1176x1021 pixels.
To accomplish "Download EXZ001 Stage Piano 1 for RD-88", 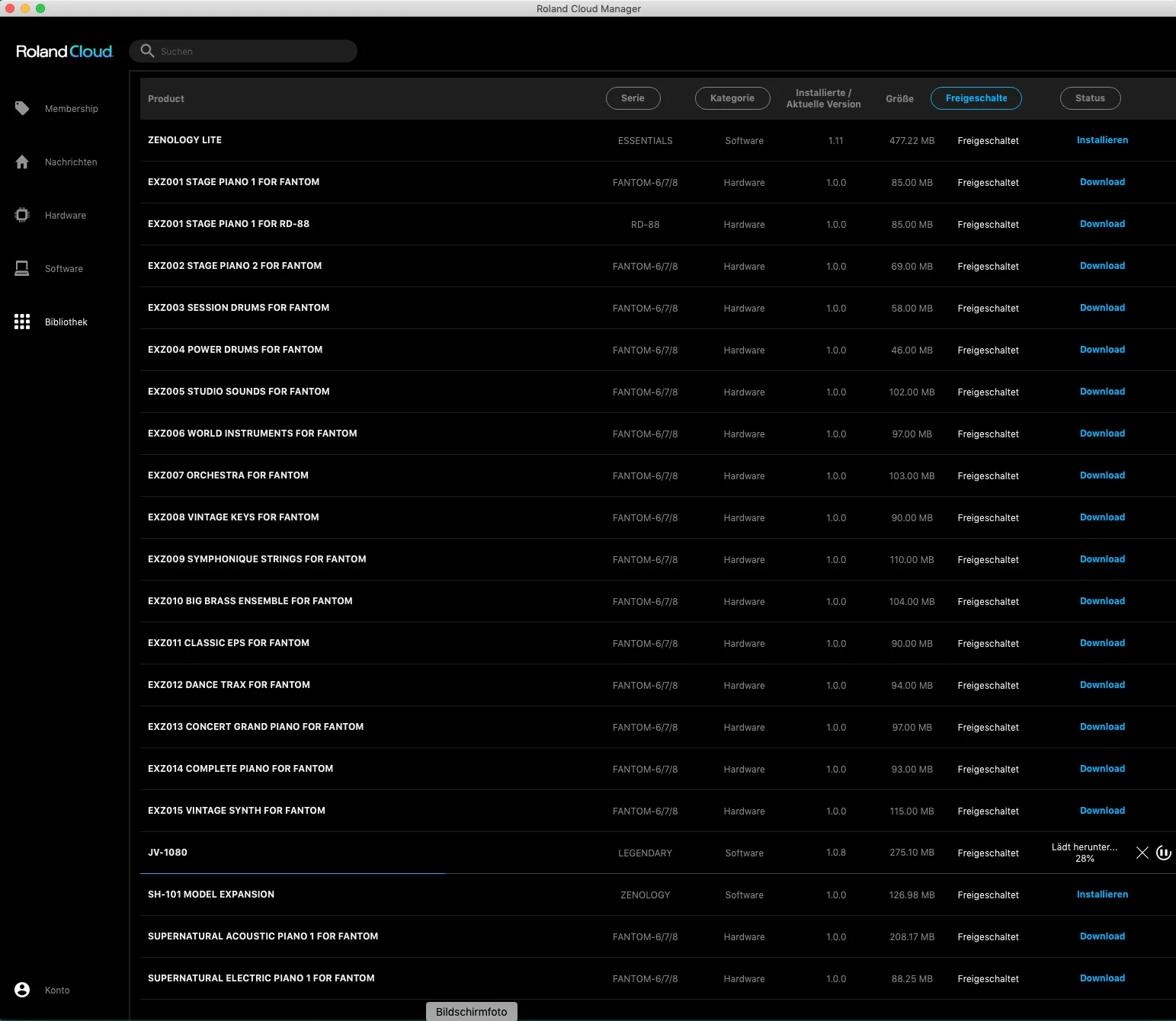I will click(1102, 224).
